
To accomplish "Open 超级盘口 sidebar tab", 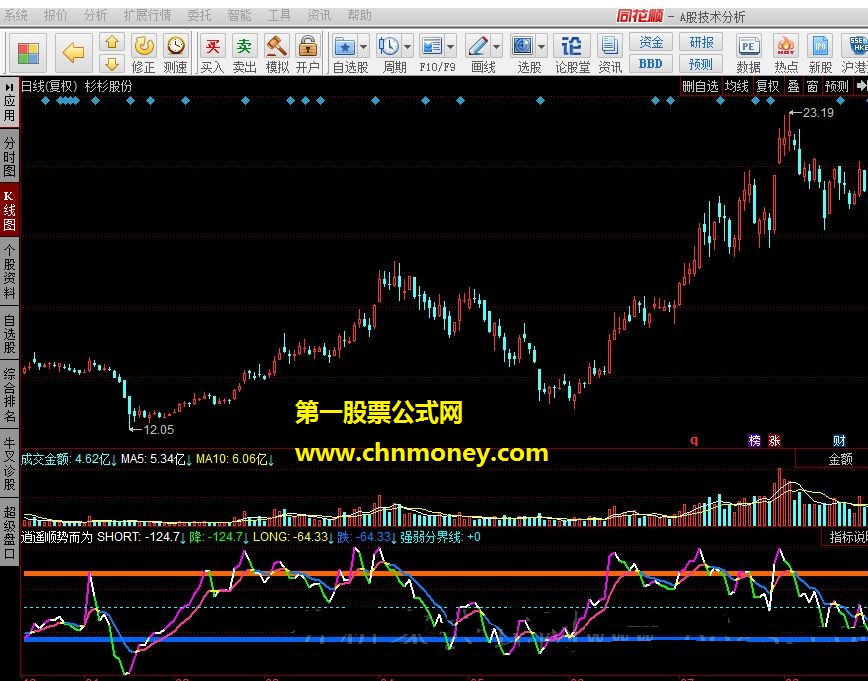I will point(9,532).
